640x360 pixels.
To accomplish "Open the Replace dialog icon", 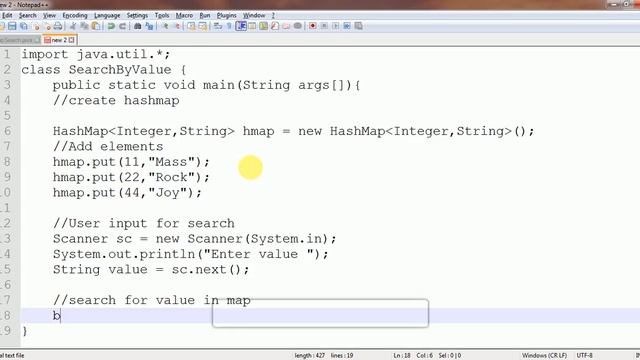I will (149, 26).
